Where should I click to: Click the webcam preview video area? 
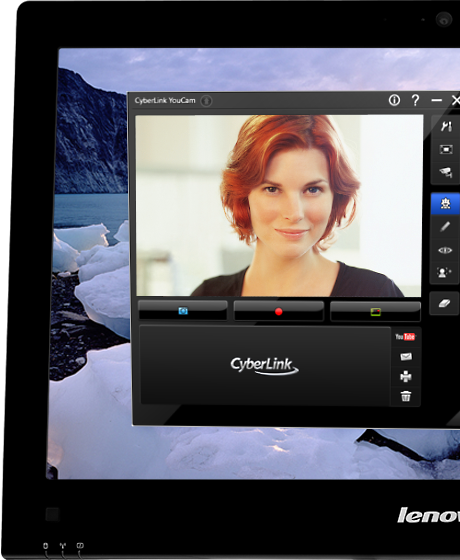(279, 206)
